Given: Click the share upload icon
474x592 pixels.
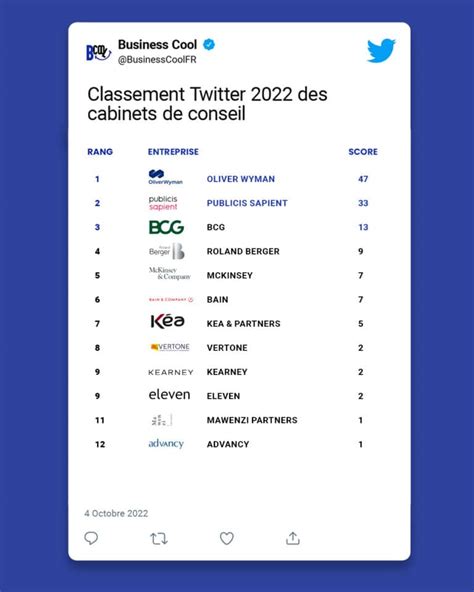Looking at the screenshot, I should pyautogui.click(x=293, y=538).
